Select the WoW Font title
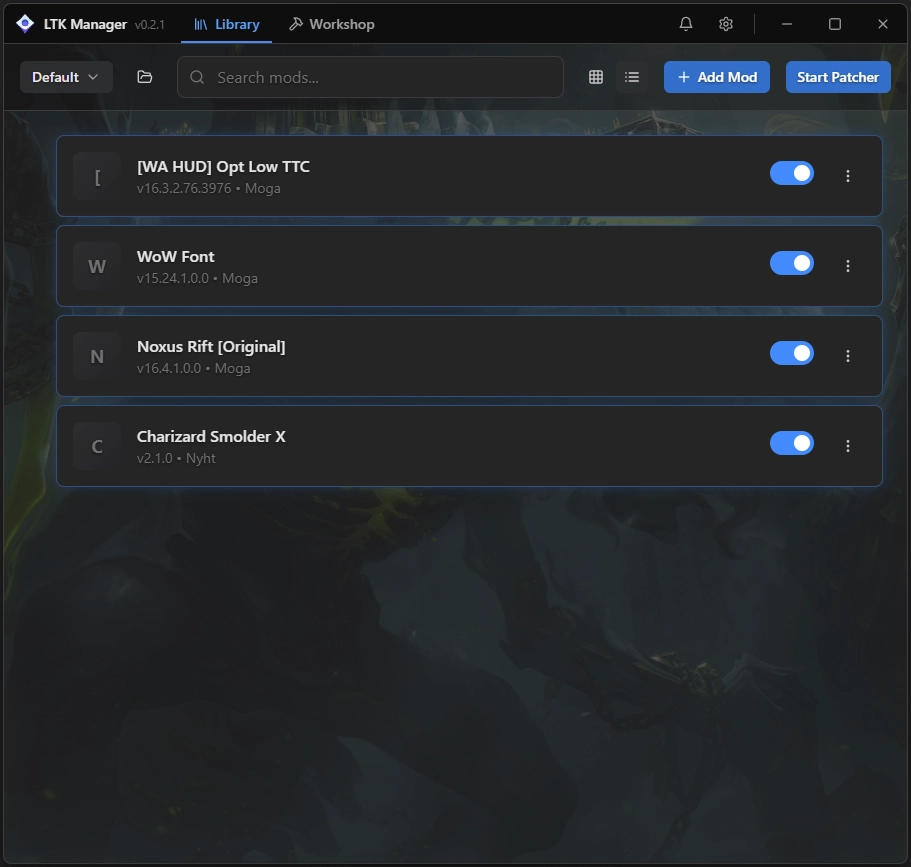The width and height of the screenshot is (911, 867). pos(175,256)
